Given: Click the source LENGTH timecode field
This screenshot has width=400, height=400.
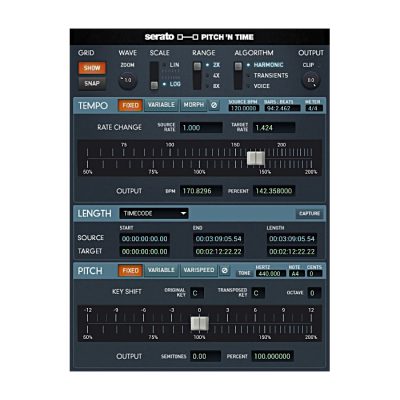Looking at the screenshot, I should [x=292, y=239].
